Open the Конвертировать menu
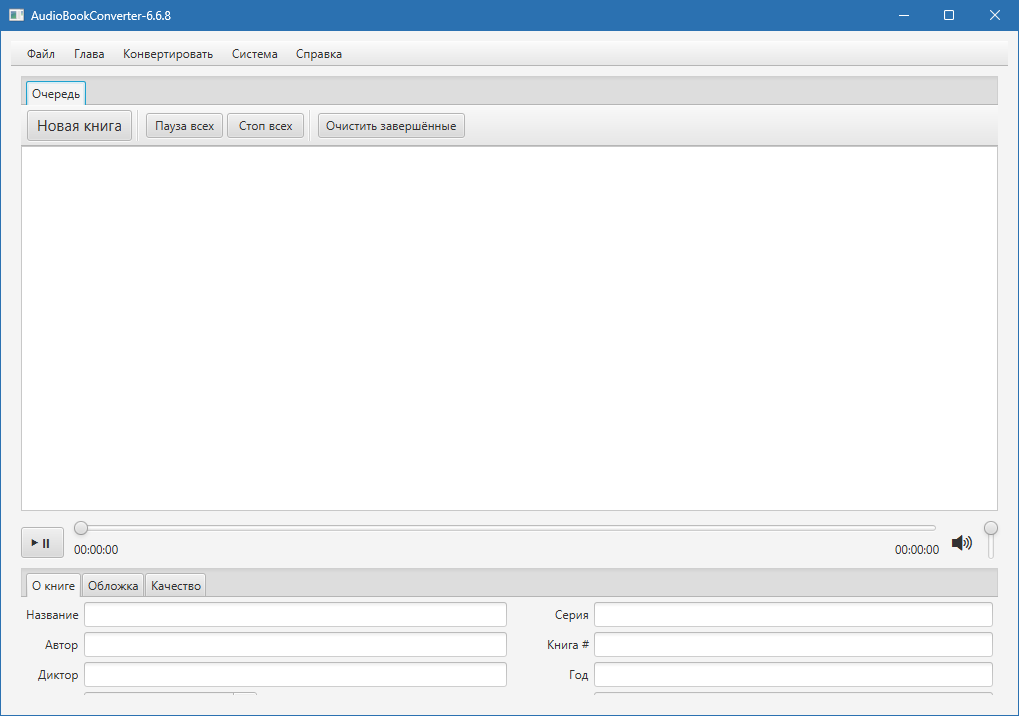1019x716 pixels. [x=166, y=54]
